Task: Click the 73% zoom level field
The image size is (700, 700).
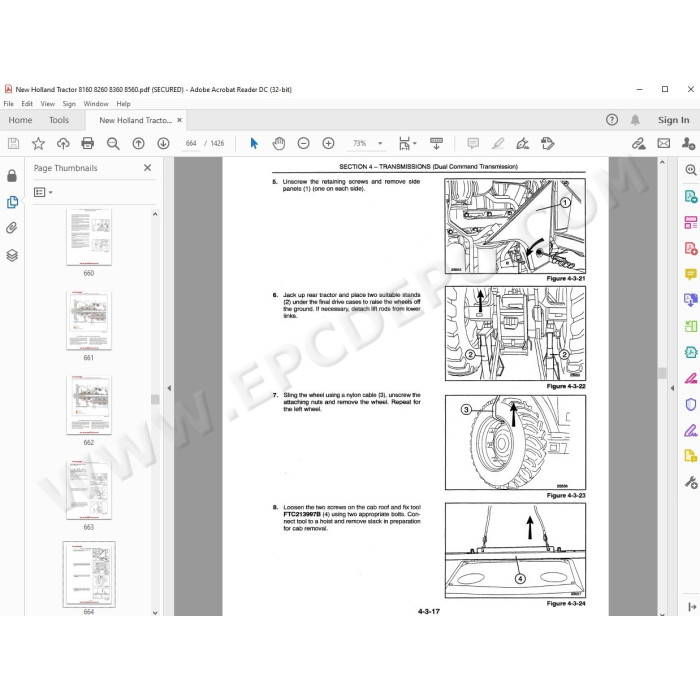Action: click(360, 143)
